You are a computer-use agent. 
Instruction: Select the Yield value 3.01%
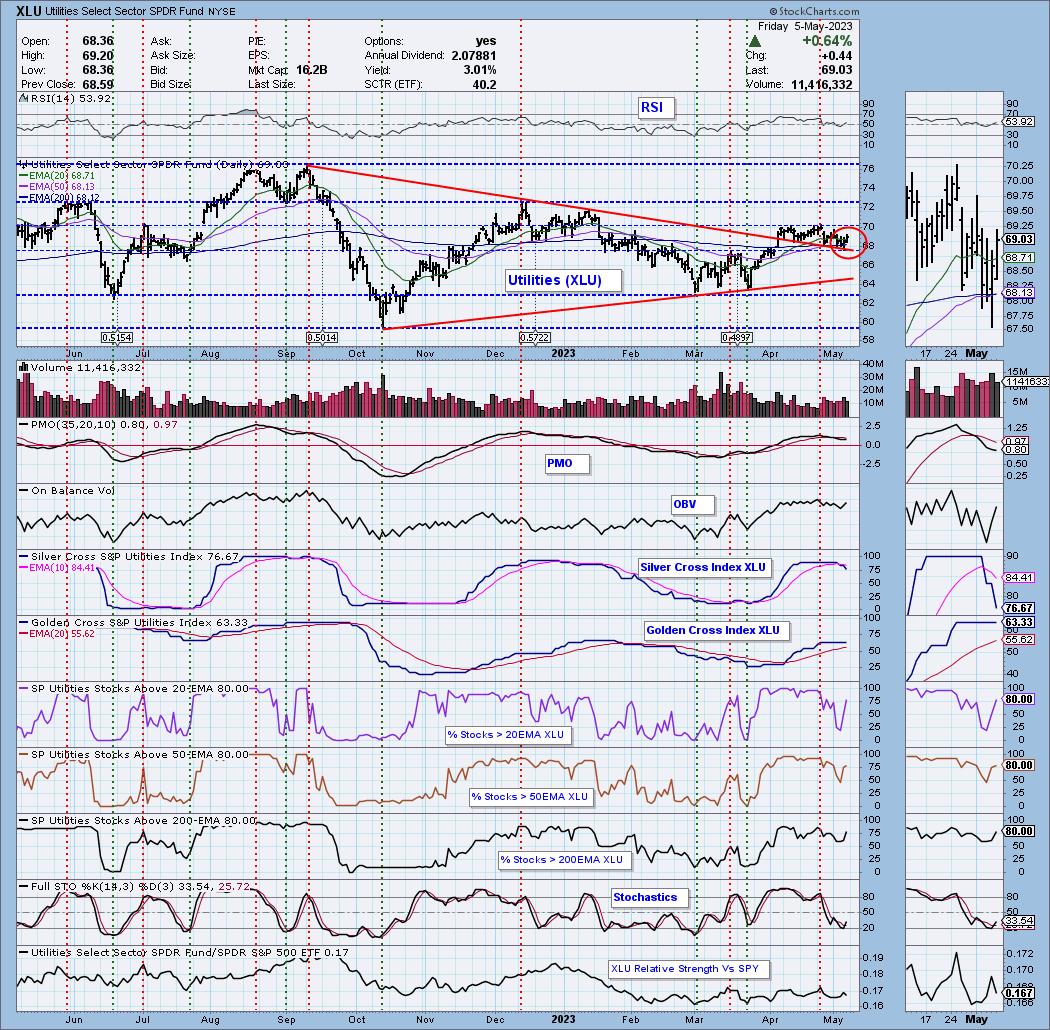tap(479, 70)
